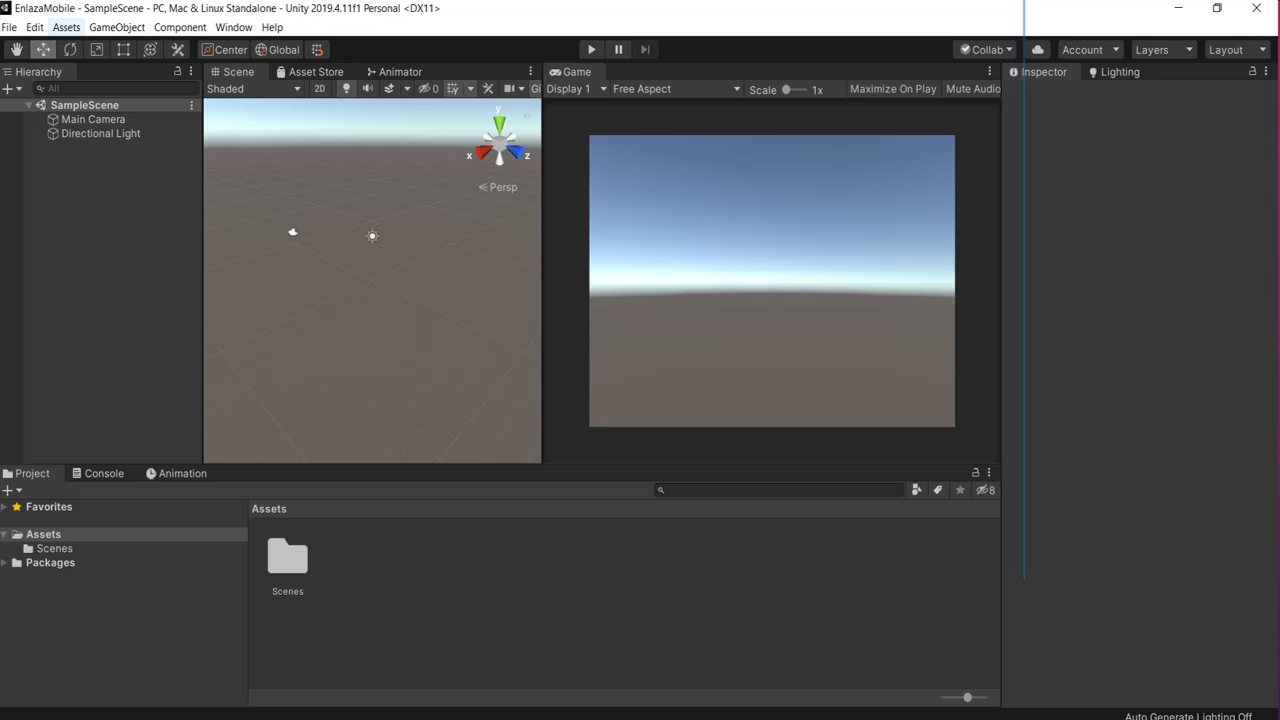Screen dimensions: 1280x720
Task: Click the sun light gizmo in scene
Action: pyautogui.click(x=372, y=236)
